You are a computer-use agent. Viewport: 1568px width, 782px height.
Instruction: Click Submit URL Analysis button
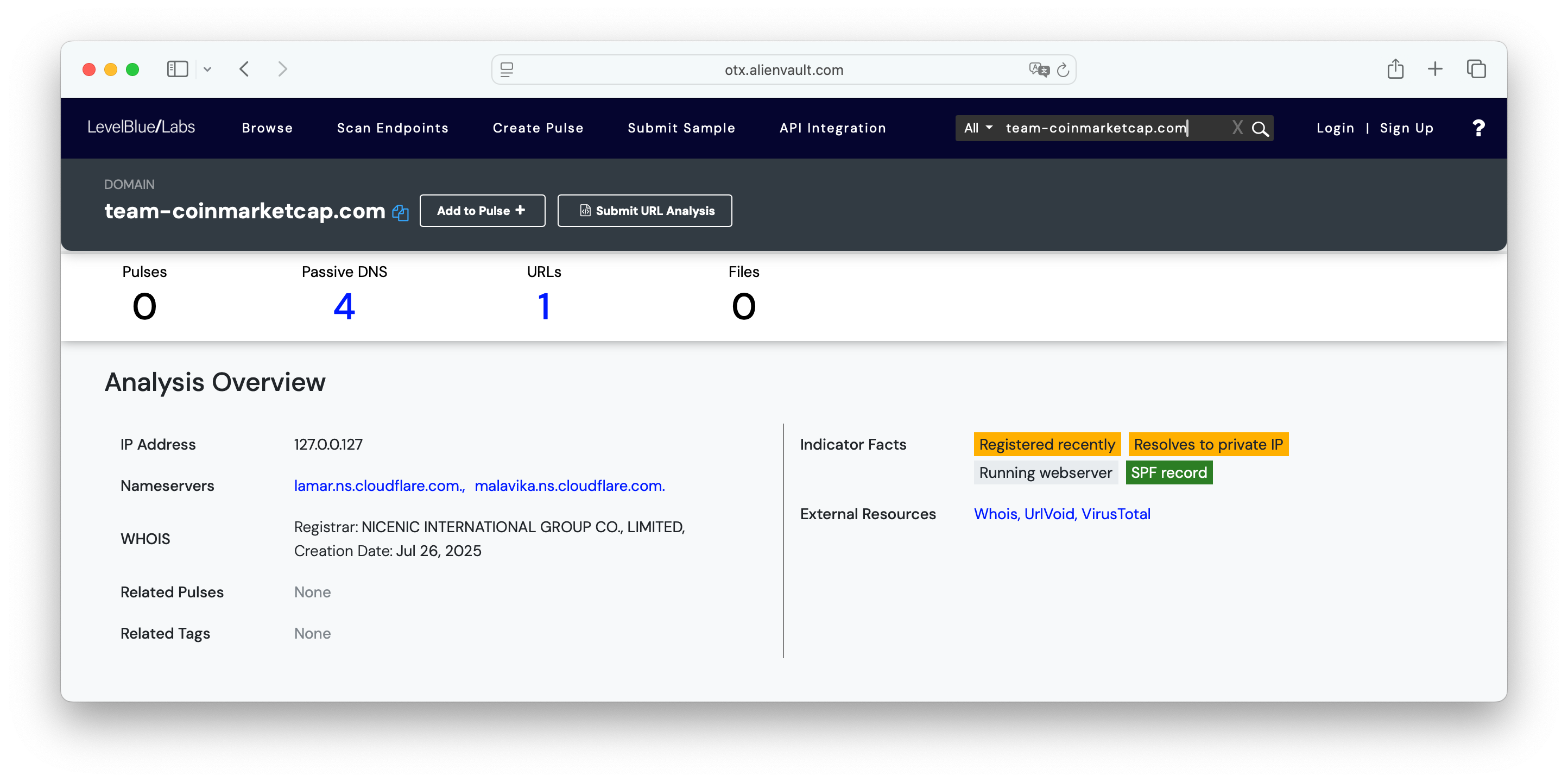644,211
